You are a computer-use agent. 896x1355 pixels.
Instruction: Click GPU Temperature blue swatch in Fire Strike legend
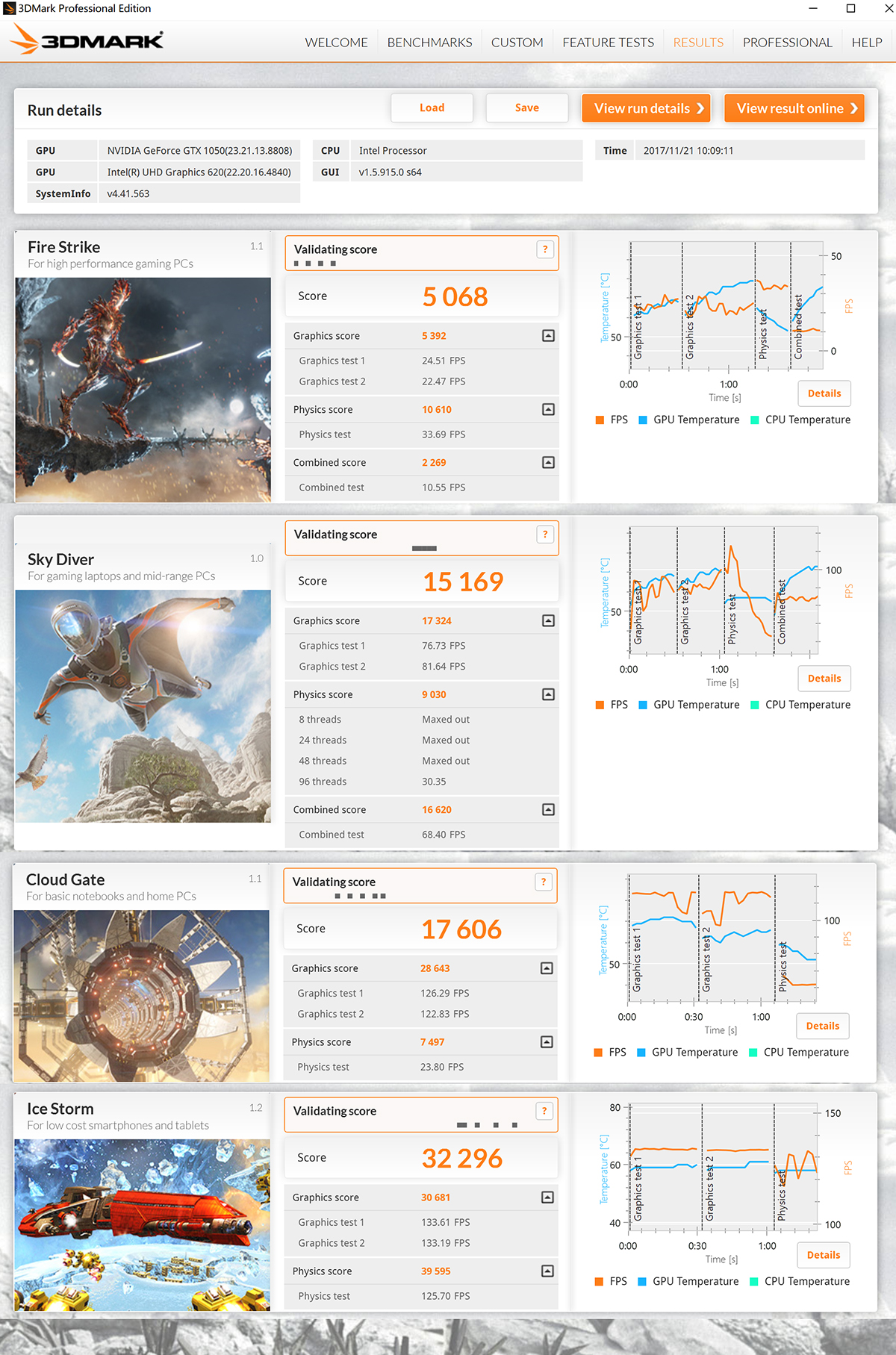click(643, 420)
